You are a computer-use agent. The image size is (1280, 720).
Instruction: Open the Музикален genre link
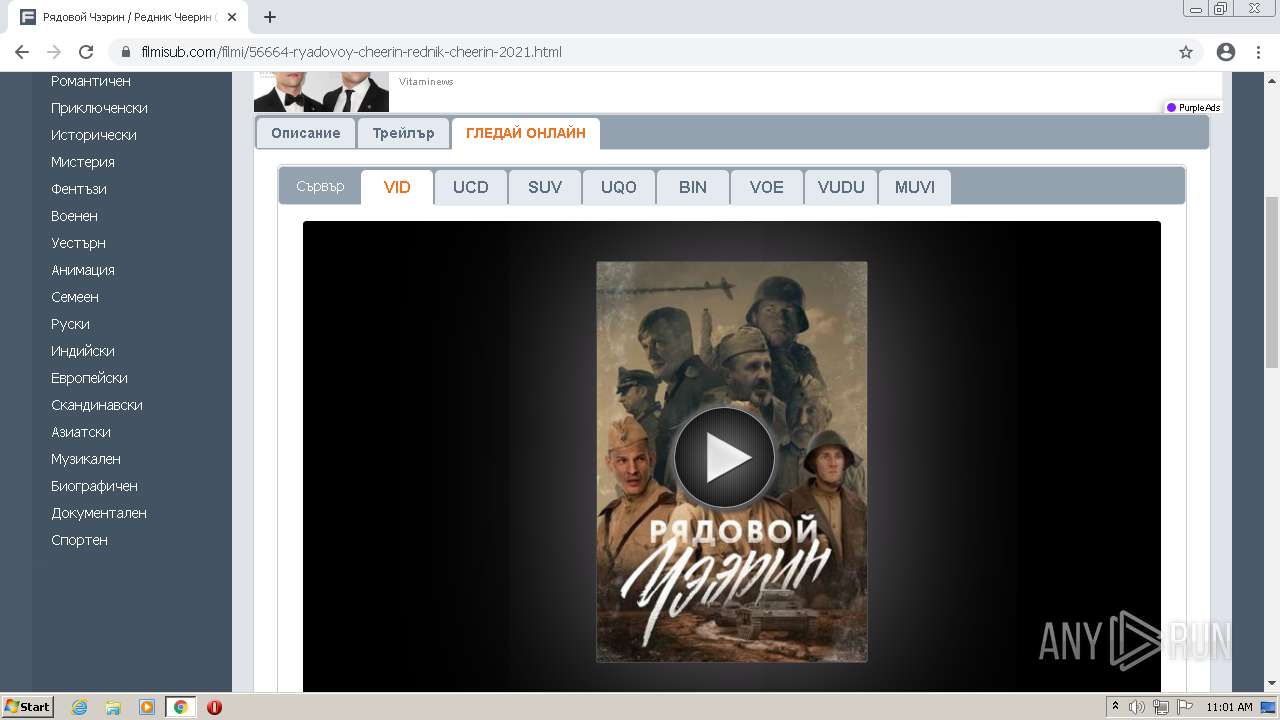coord(86,459)
